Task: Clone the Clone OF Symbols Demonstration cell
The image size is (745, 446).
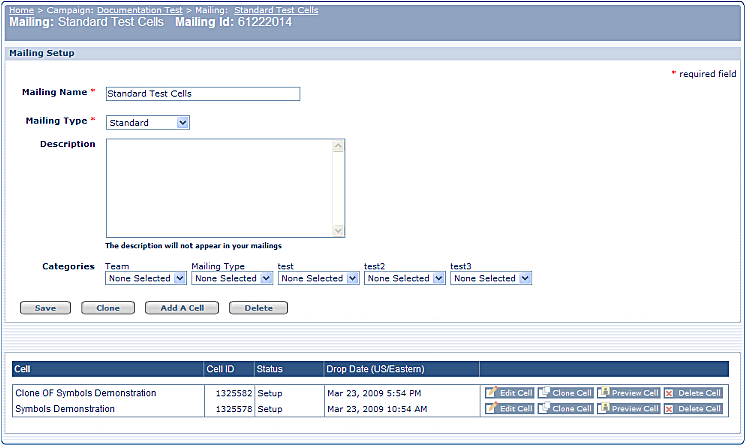Action: (565, 393)
